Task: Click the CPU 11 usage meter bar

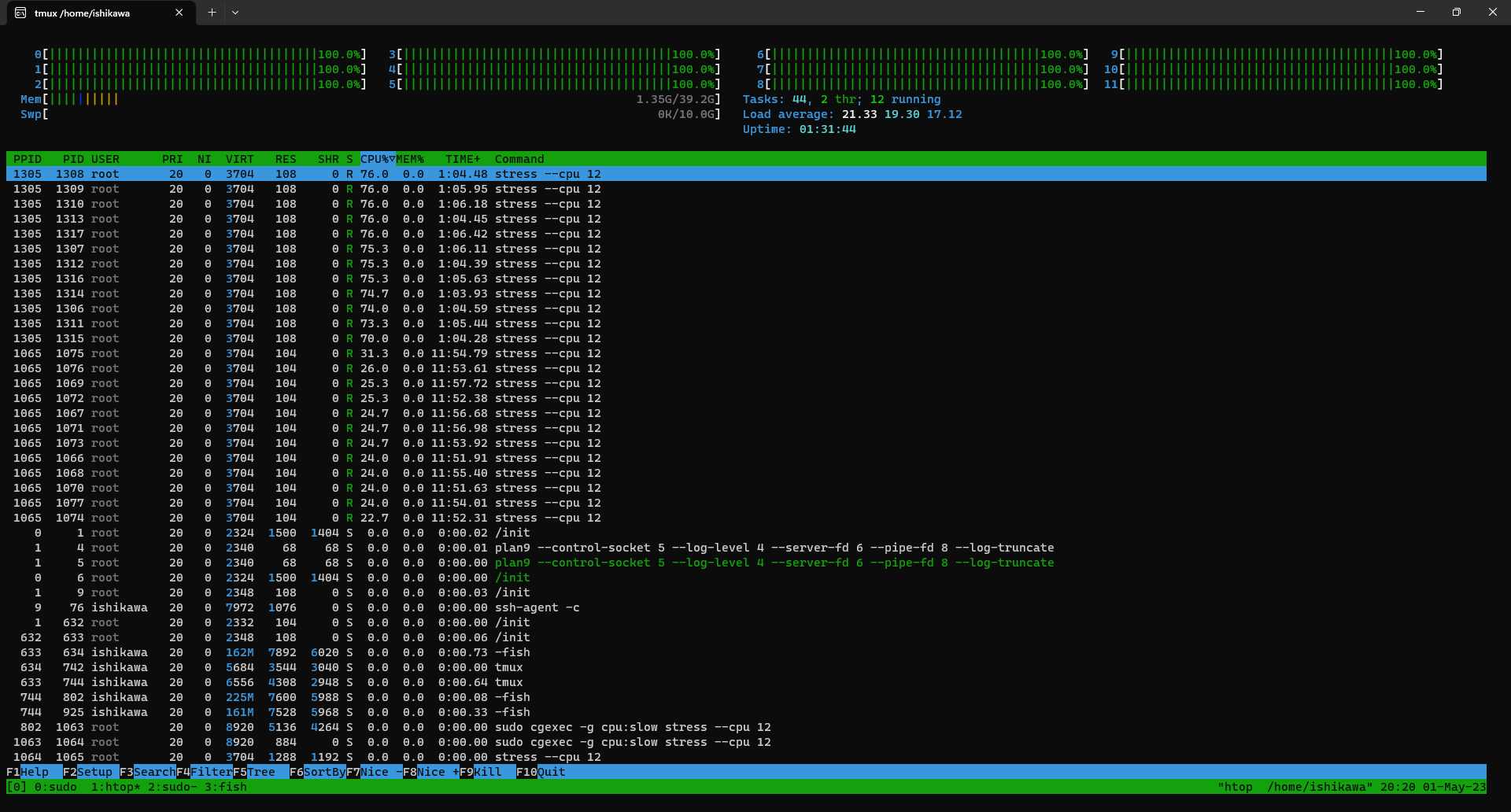Action: pyautogui.click(x=1273, y=84)
